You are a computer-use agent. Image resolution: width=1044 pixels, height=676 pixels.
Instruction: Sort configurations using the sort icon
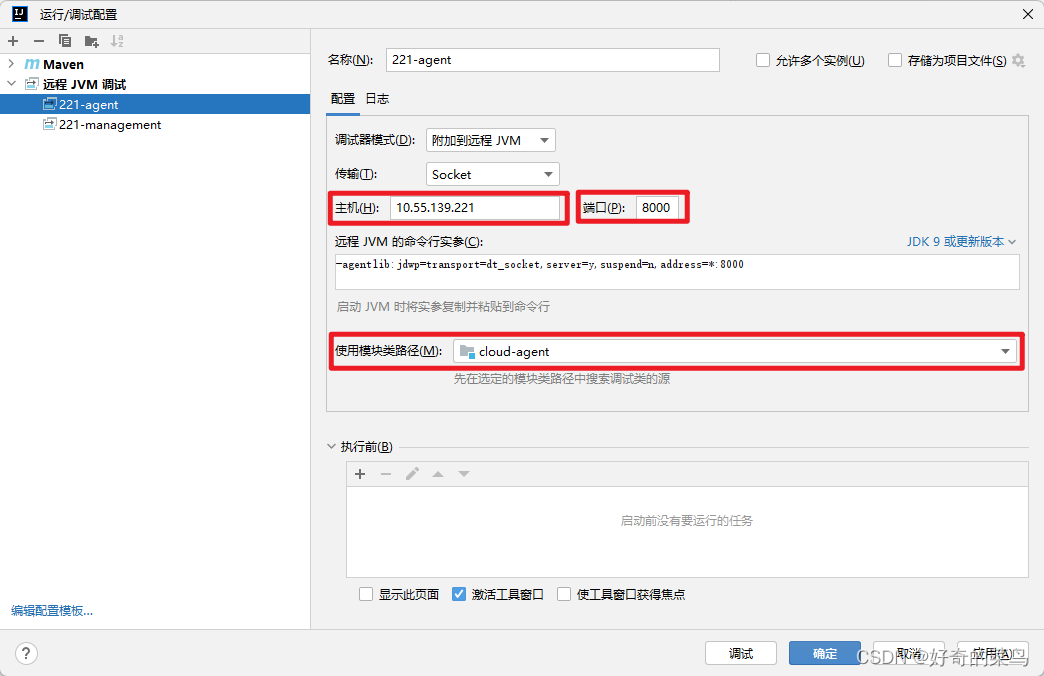pos(117,41)
